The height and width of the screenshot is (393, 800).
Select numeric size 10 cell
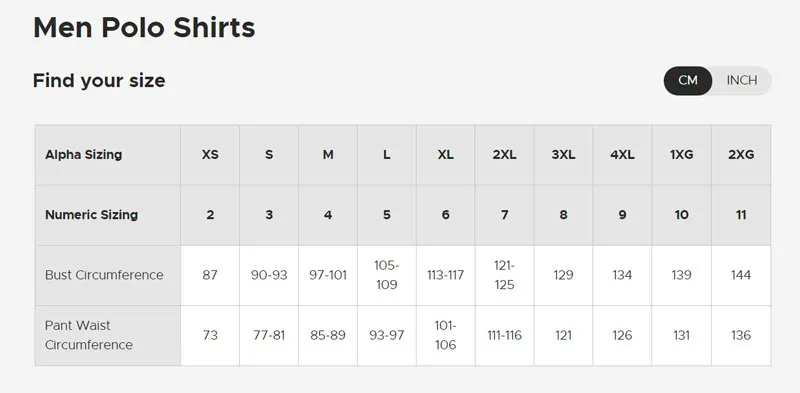click(681, 215)
